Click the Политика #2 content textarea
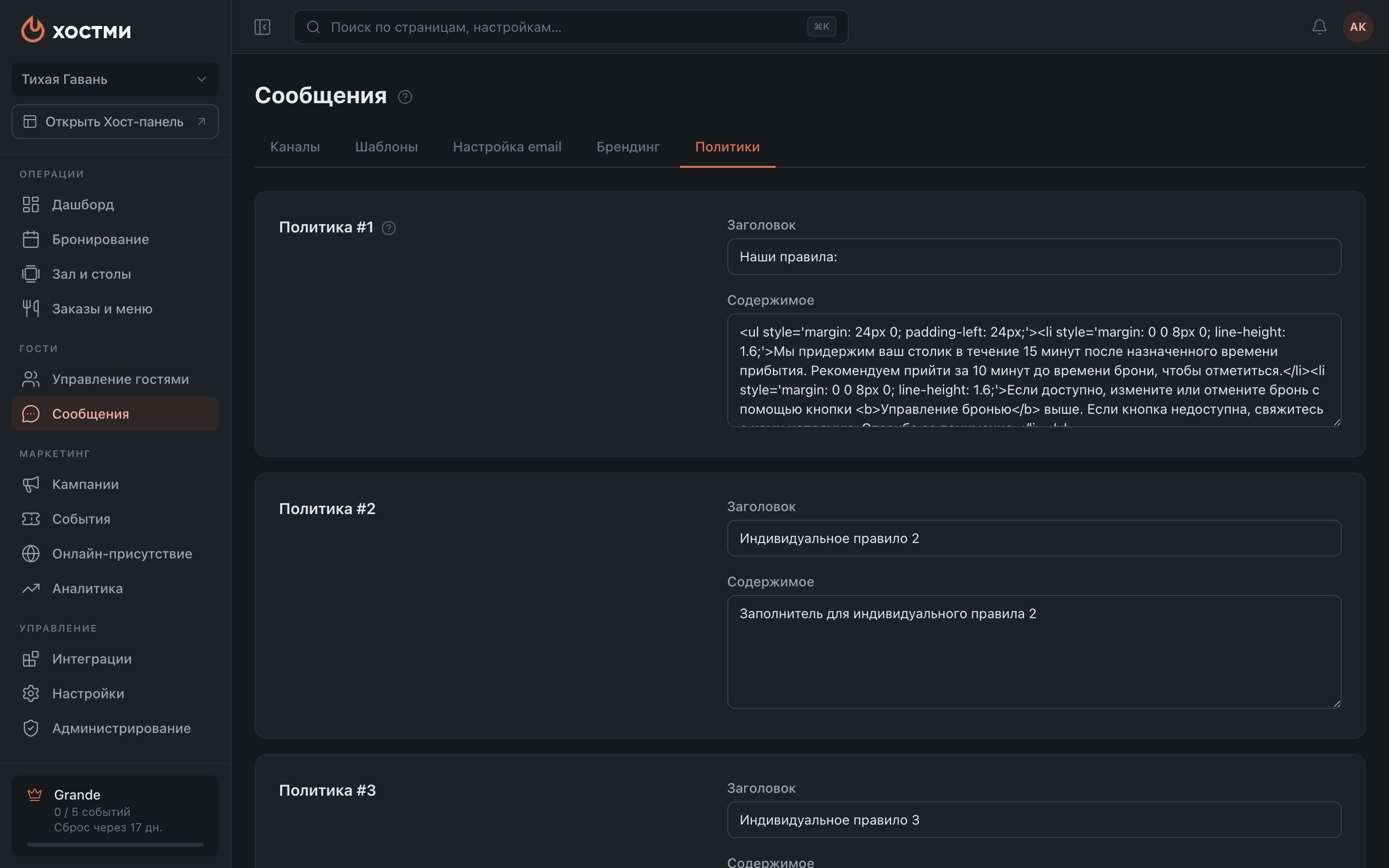The width and height of the screenshot is (1389, 868). click(1034, 651)
